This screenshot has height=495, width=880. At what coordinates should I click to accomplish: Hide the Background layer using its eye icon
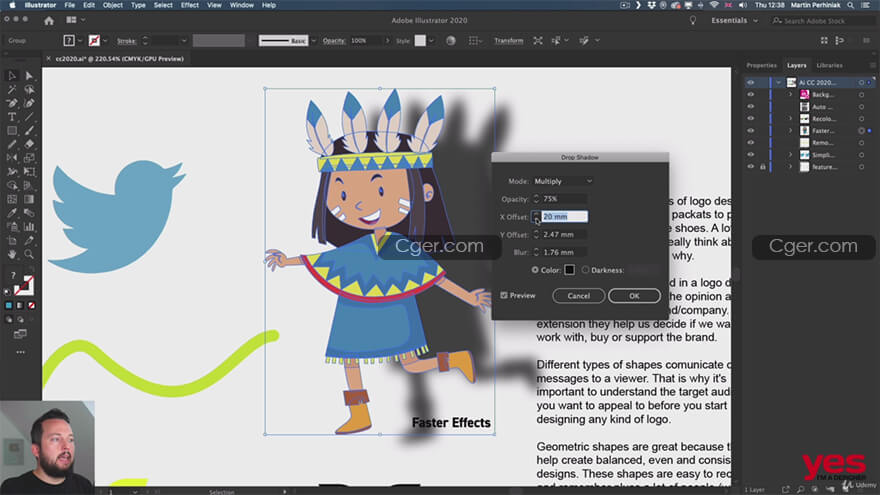click(752, 94)
